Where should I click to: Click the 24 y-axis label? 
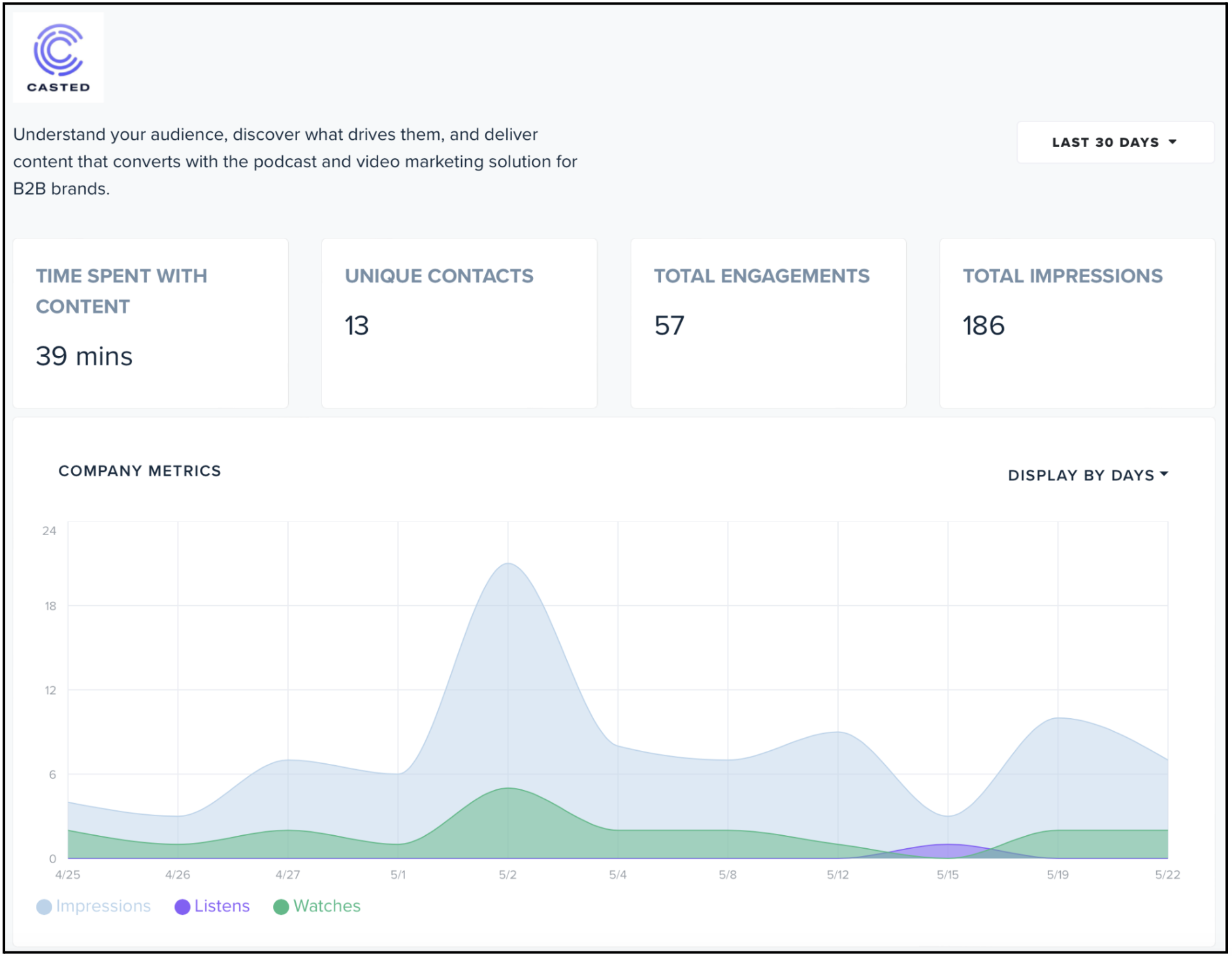pyautogui.click(x=50, y=531)
